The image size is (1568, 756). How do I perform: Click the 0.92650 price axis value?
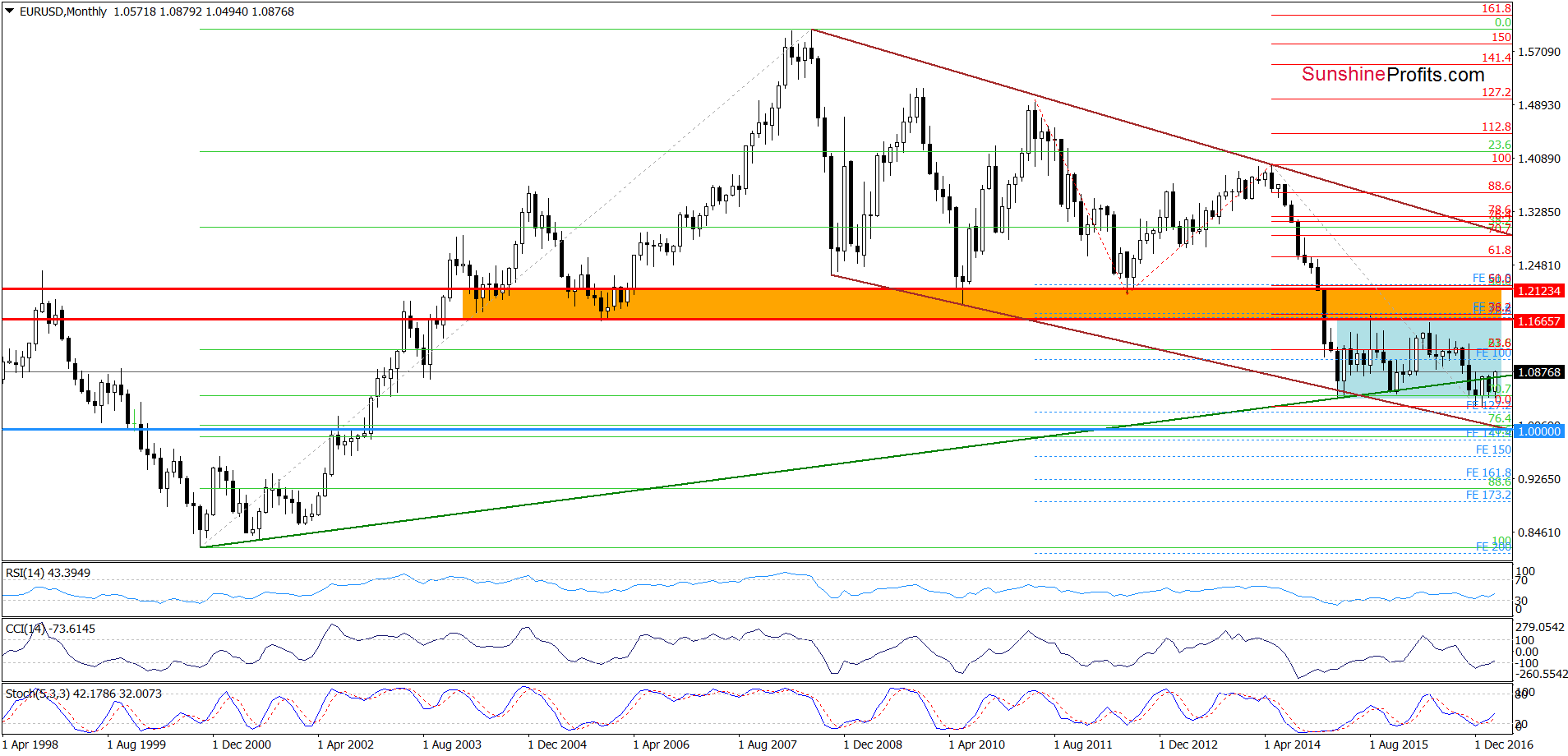point(1538,479)
